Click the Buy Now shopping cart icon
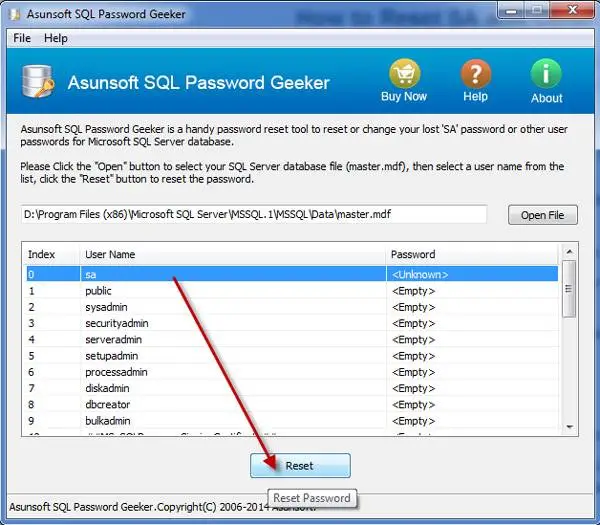Viewport: 600px width, 525px height. (x=404, y=73)
